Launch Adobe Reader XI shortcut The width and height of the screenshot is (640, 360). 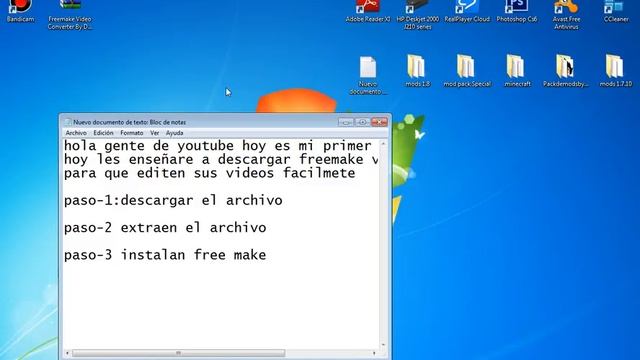pyautogui.click(x=368, y=11)
